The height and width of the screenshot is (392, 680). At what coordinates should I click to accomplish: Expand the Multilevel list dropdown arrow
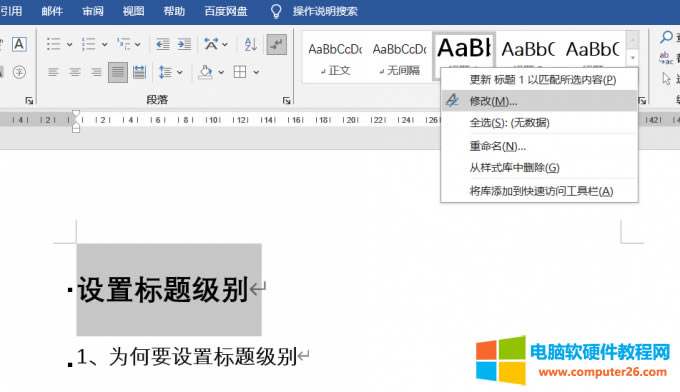pos(137,44)
